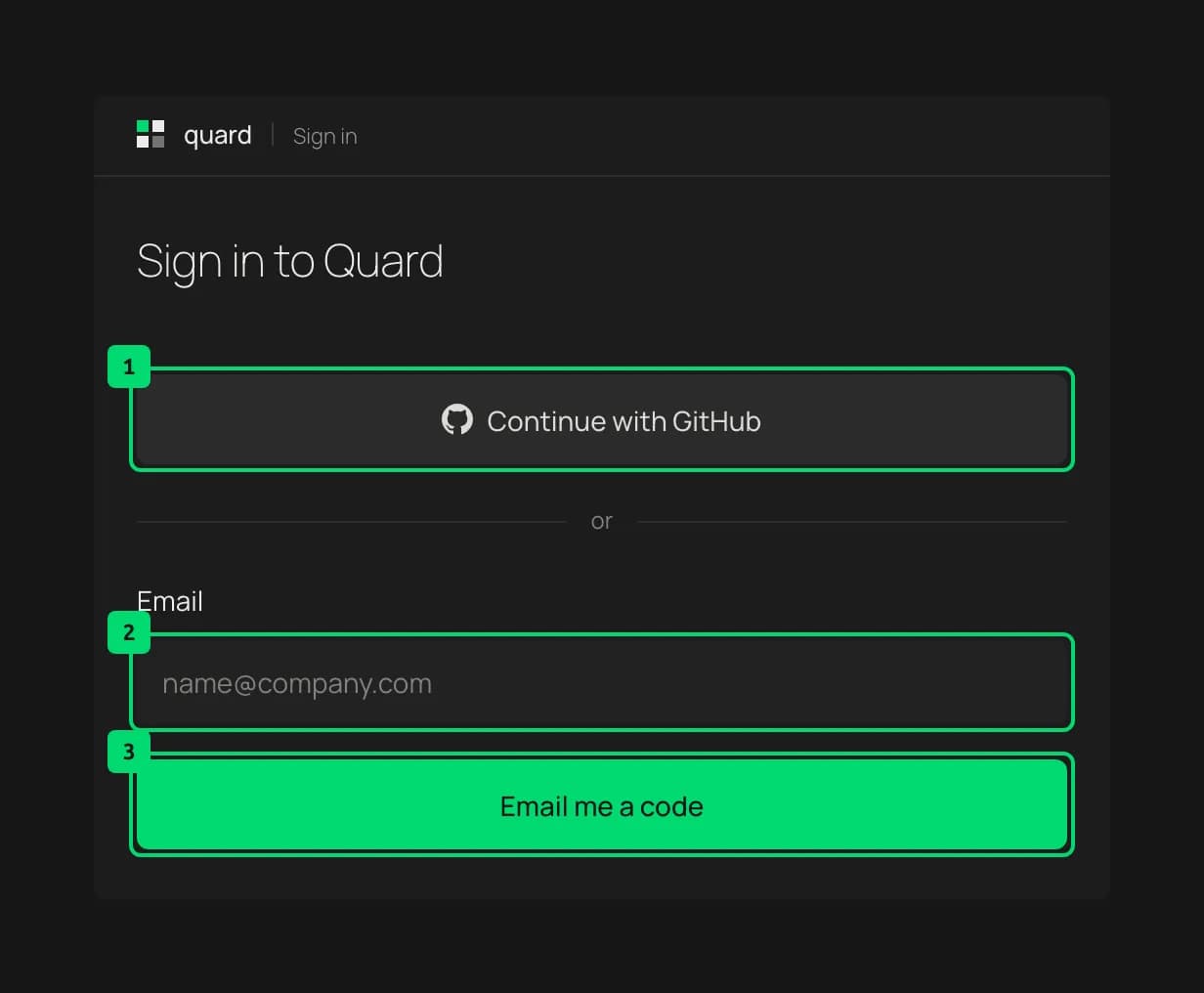Click the Quard squares logo icon
The image size is (1204, 993).
point(150,134)
